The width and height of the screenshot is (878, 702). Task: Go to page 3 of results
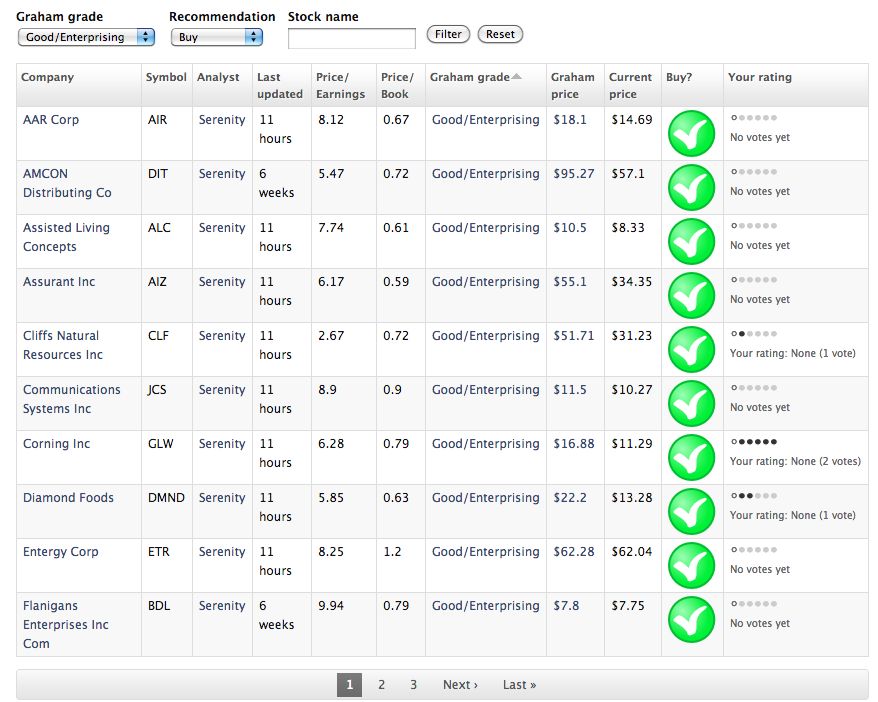point(413,685)
